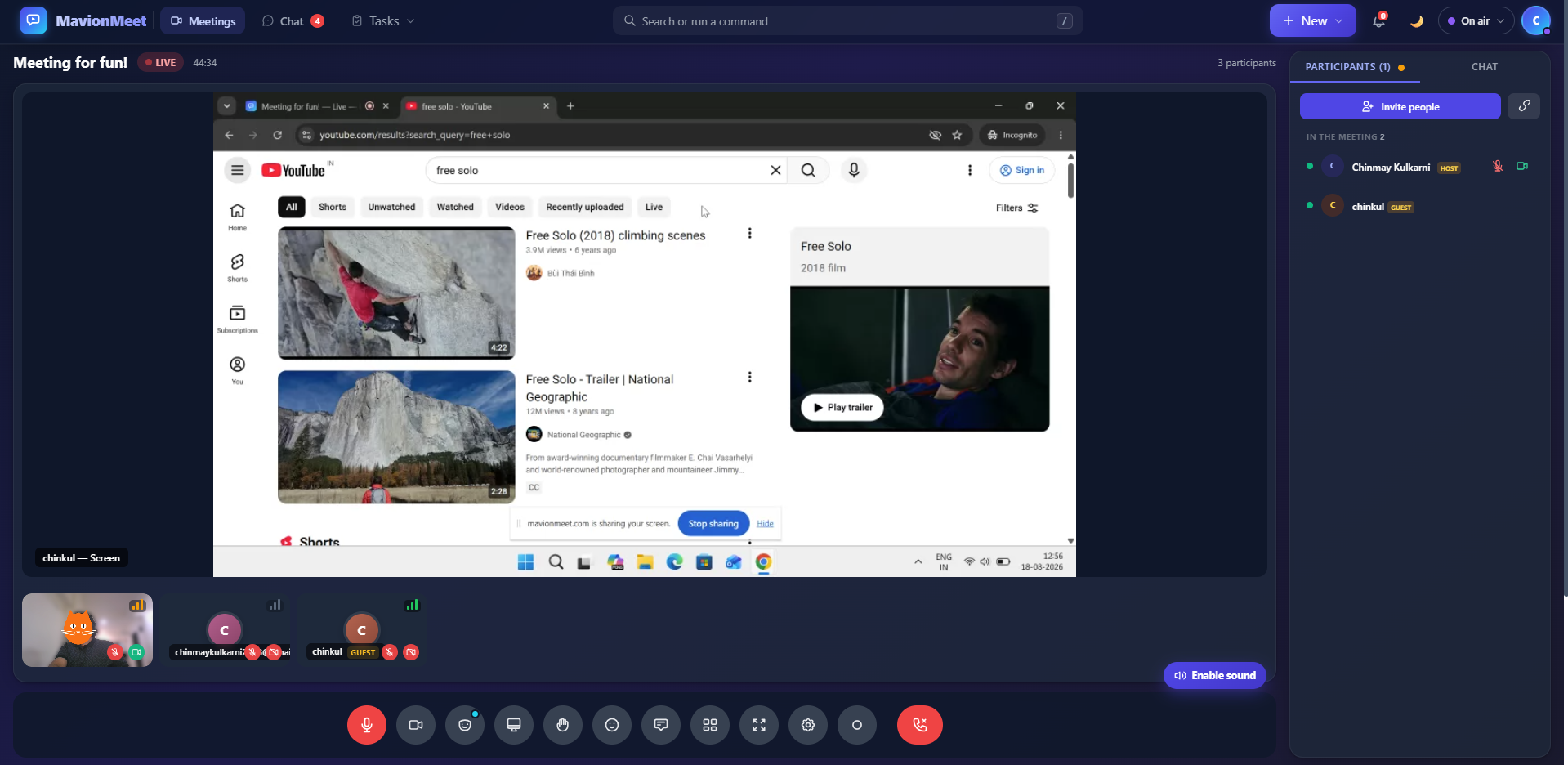Open Free Solo (2018) climbing scenes thumbnail
Image resolution: width=1568 pixels, height=765 pixels.
click(396, 293)
